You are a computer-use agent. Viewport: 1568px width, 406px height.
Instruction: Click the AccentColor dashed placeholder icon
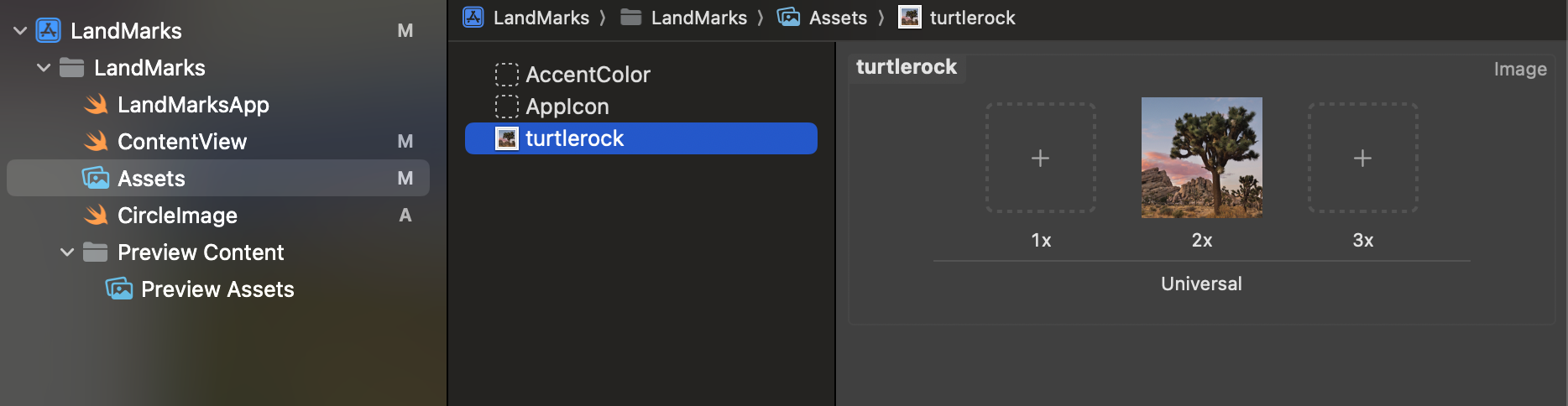click(507, 75)
